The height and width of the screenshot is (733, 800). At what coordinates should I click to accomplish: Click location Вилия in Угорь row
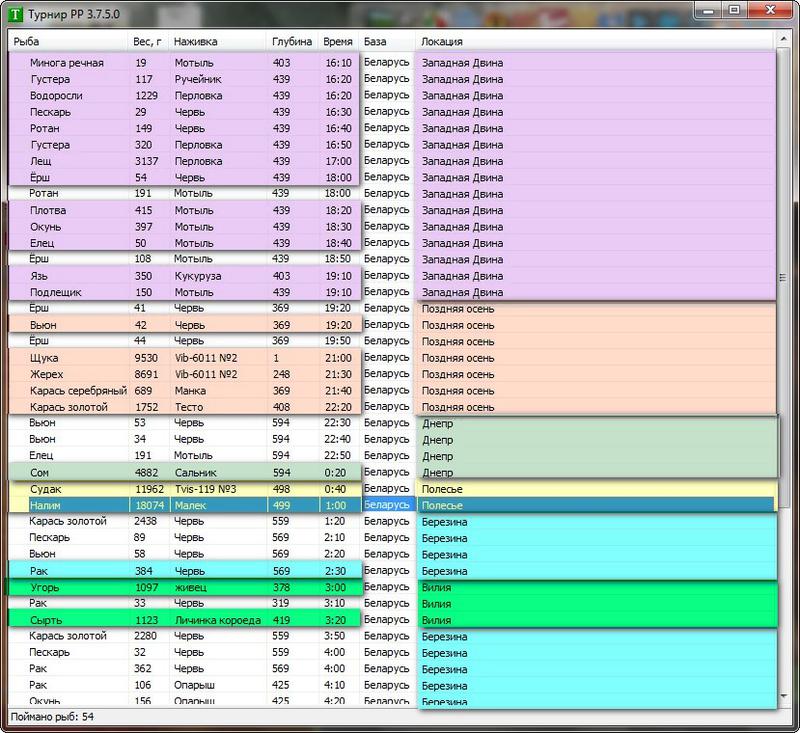coord(436,588)
